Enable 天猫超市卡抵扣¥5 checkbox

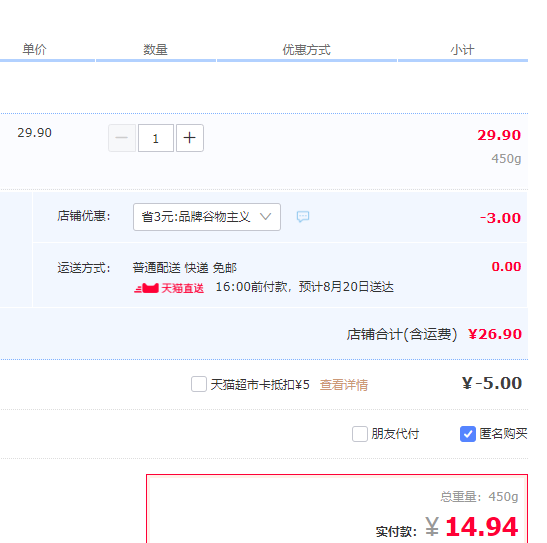199,384
